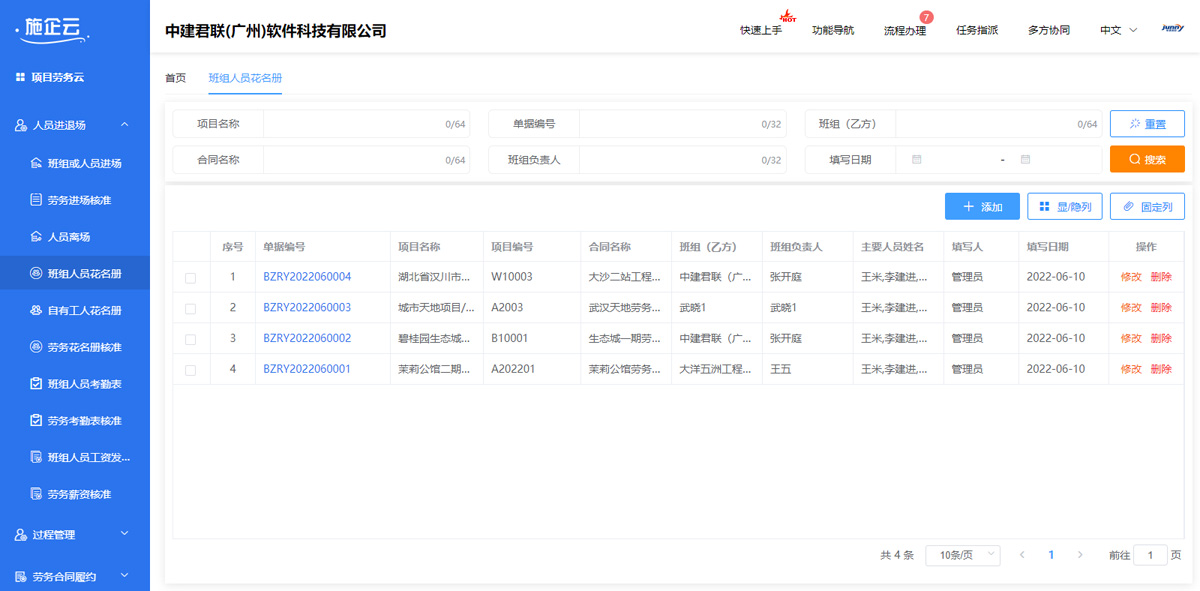Image resolution: width=1200 pixels, height=591 pixels.
Task: Click 修改 for row BZRY2022060003
Action: click(x=1131, y=308)
